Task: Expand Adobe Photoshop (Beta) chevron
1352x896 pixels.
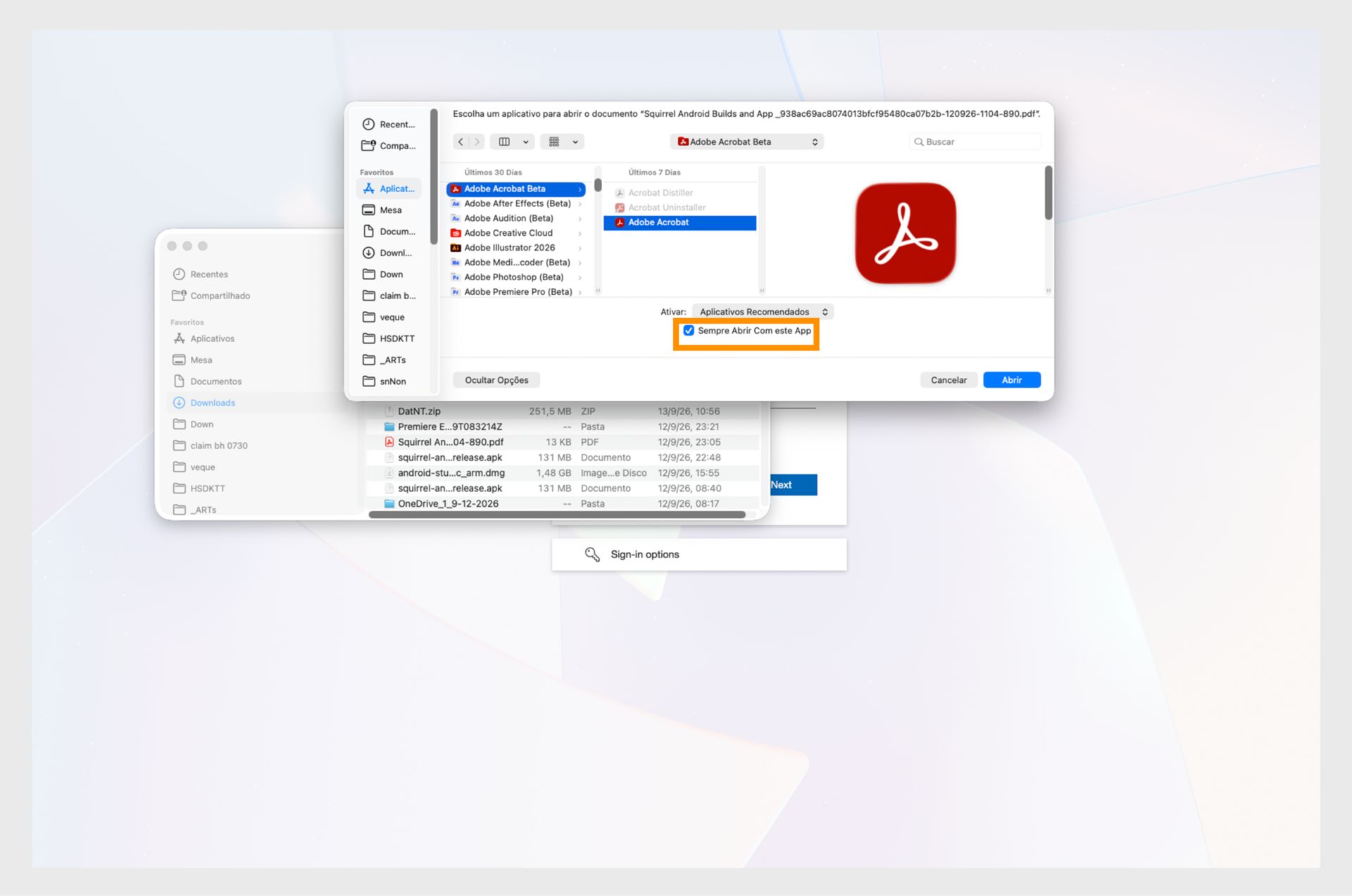Action: click(580, 277)
